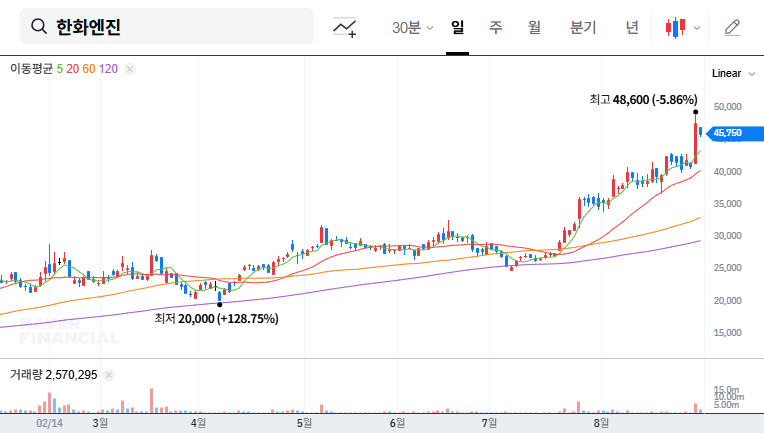Click the green 5-day average value
The width and height of the screenshot is (764, 433).
coord(59,69)
